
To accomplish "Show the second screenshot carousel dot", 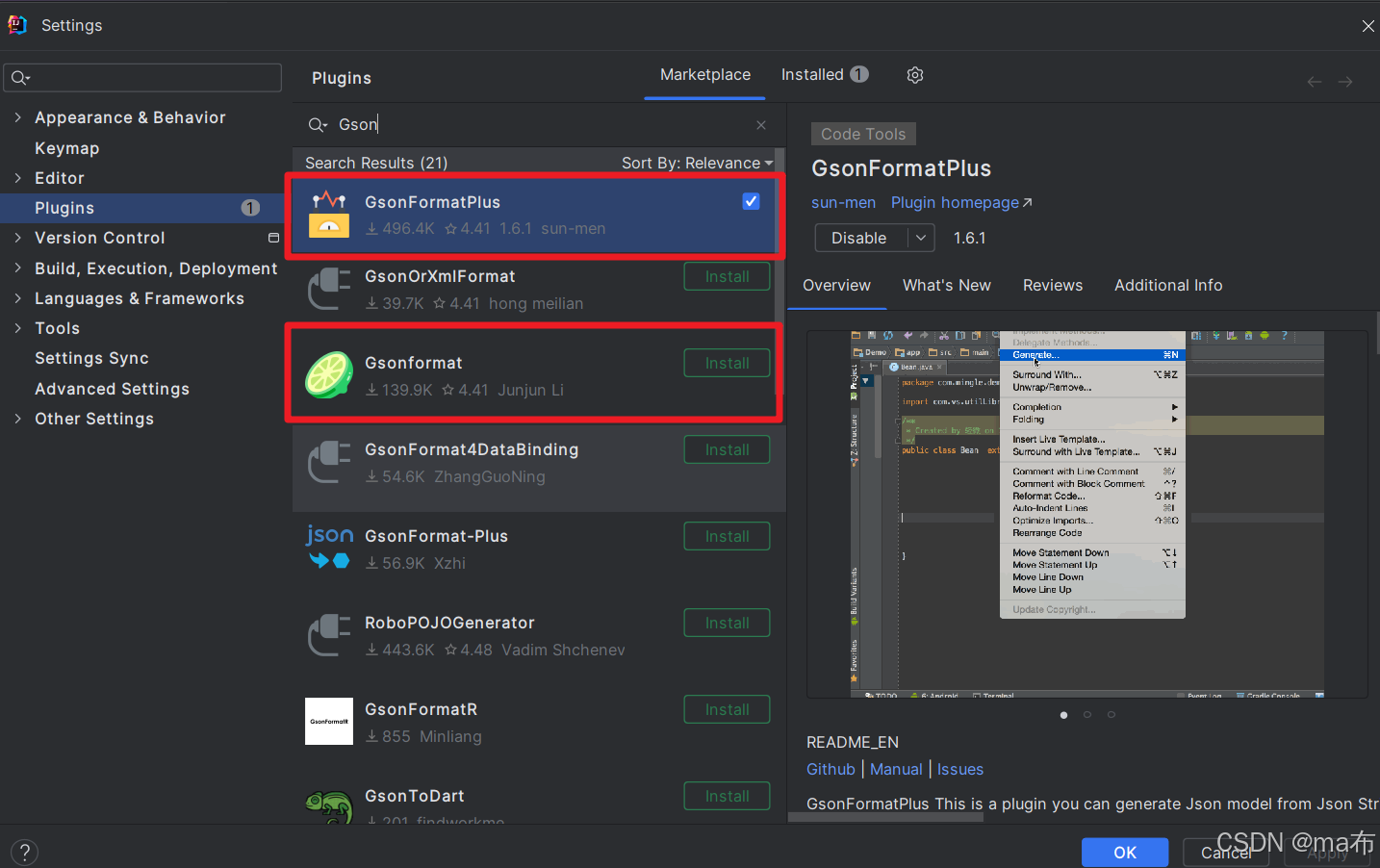I will 1087,715.
